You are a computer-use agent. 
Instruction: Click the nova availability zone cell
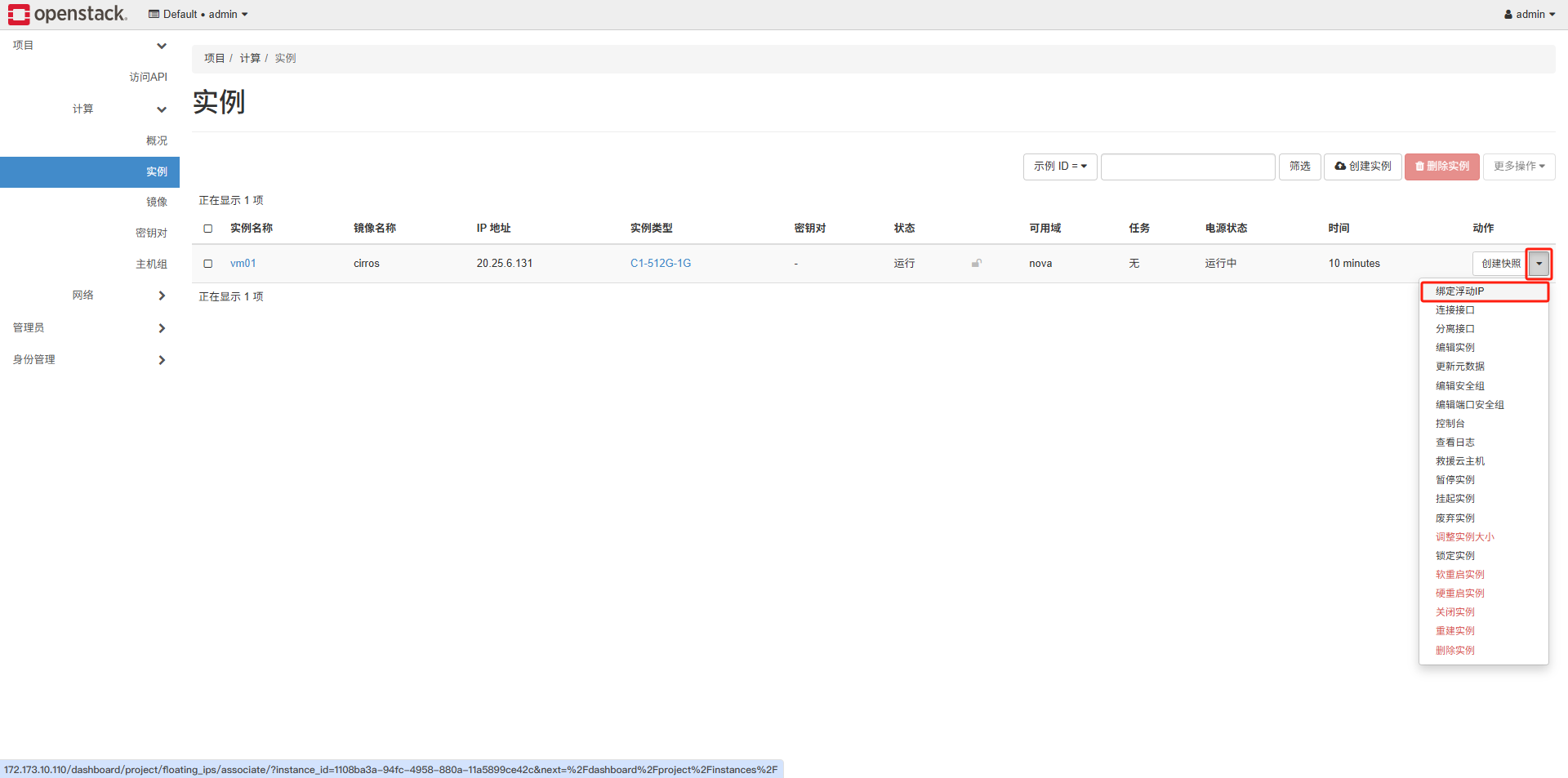(1040, 264)
